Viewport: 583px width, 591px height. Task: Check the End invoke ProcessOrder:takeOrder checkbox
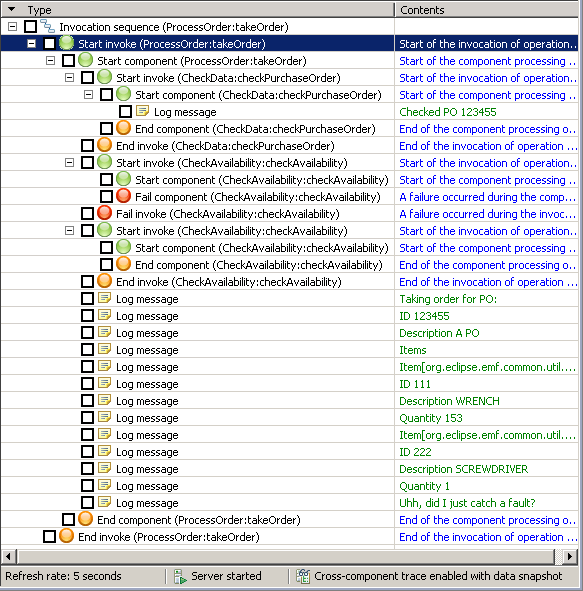point(49,537)
